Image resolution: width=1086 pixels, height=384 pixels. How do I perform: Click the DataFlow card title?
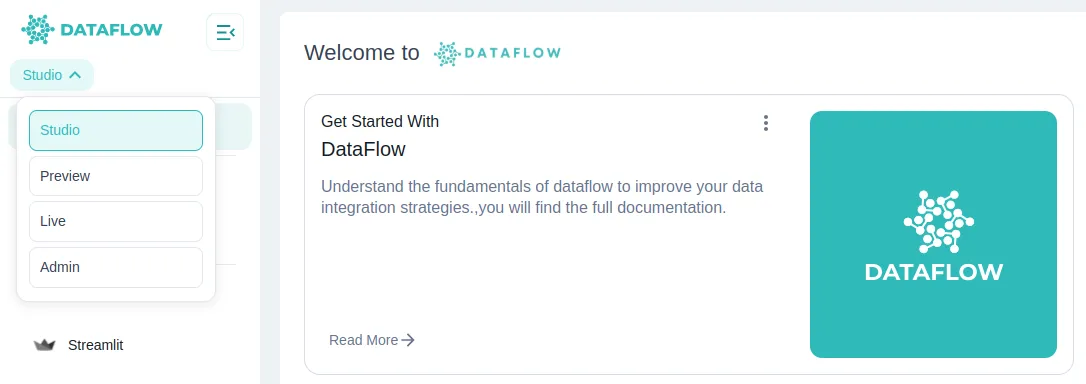(363, 149)
